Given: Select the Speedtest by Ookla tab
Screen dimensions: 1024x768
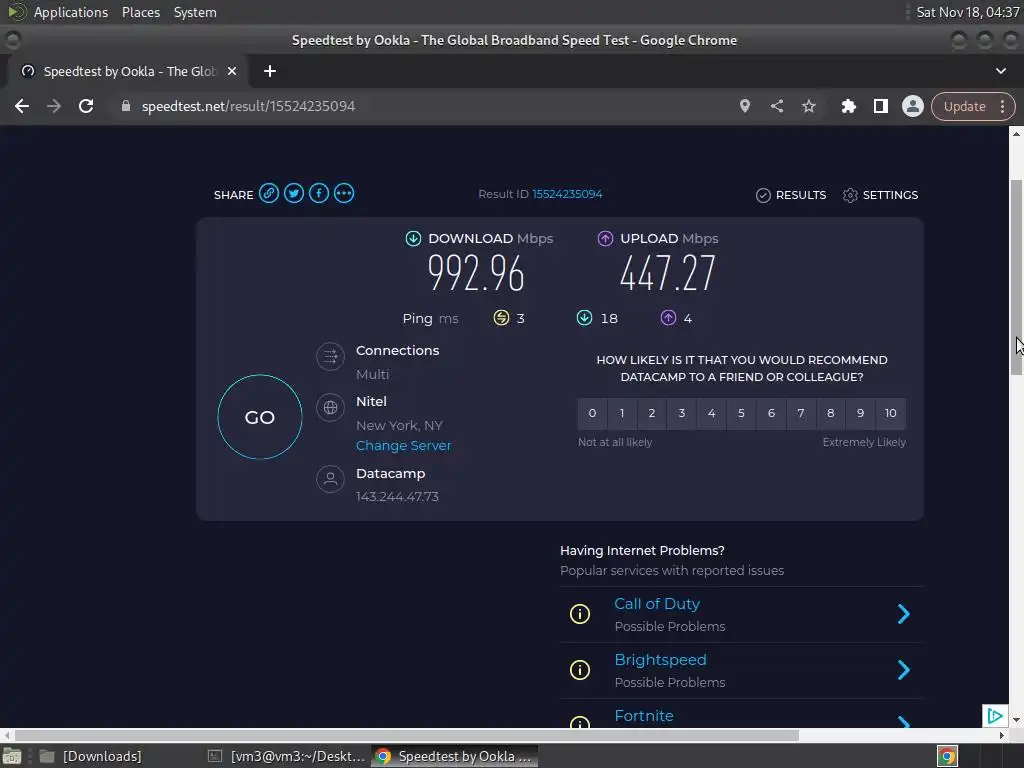Looking at the screenshot, I should [129, 71].
